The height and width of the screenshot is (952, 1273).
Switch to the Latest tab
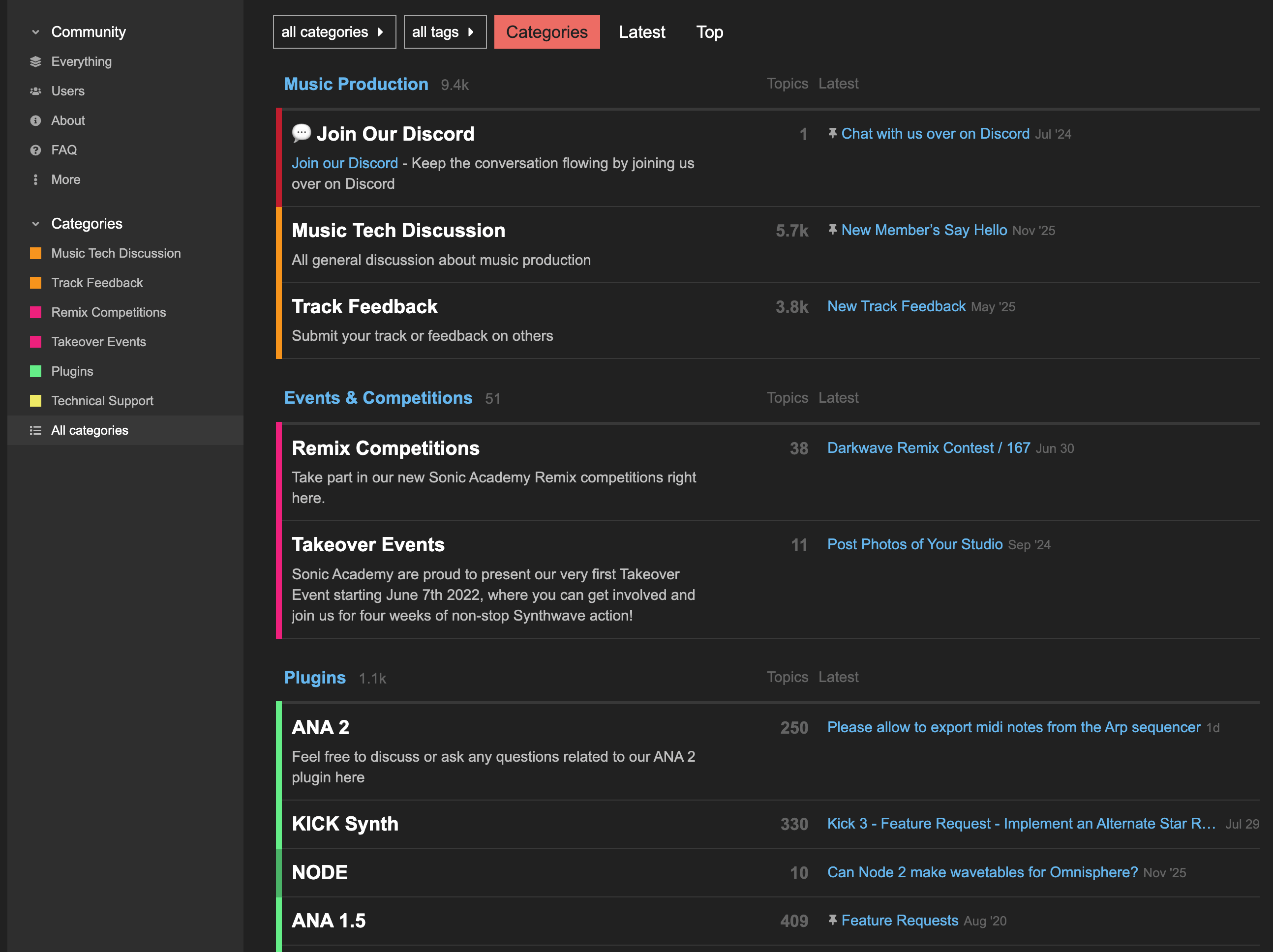642,32
